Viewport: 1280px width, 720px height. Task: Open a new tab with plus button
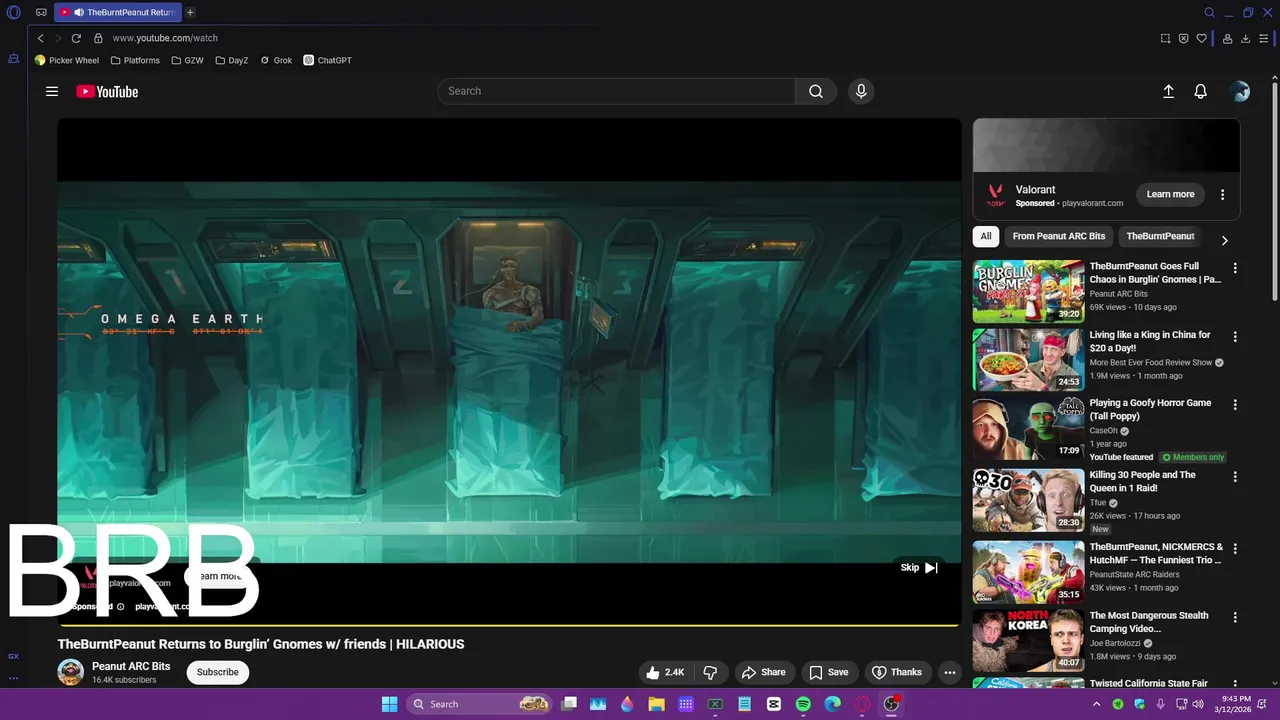190,13
